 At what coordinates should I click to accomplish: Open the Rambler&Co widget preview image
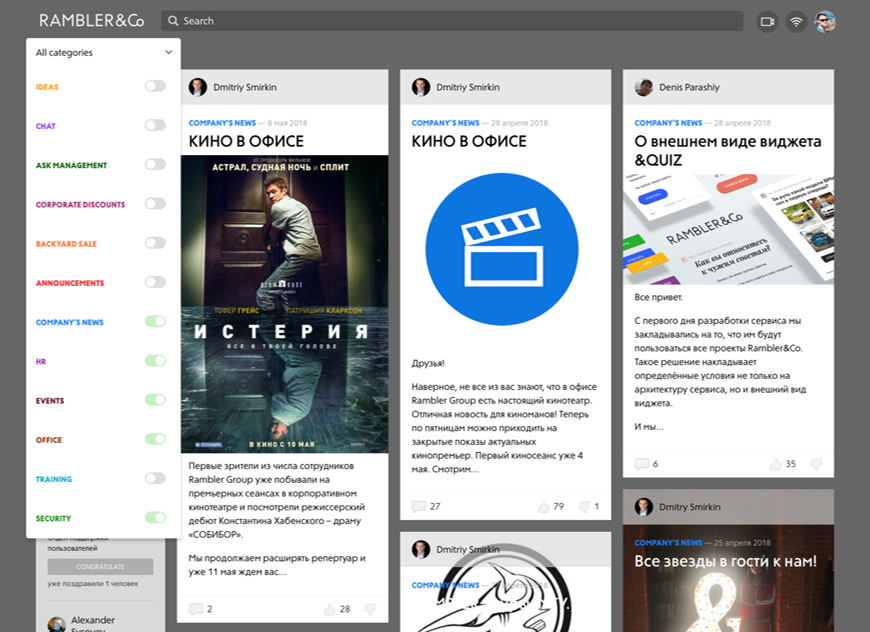pyautogui.click(x=728, y=229)
